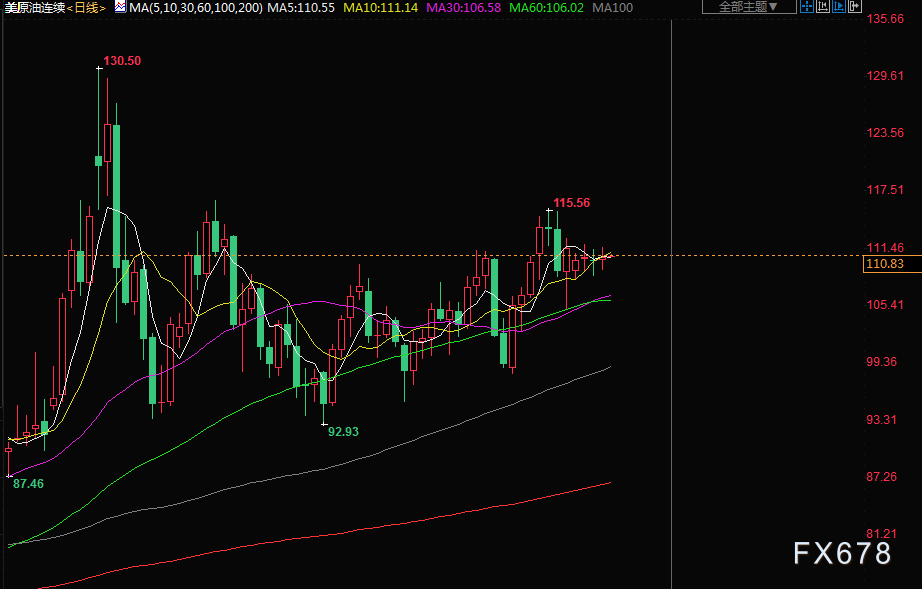The image size is (922, 589).
Task: Click the MA indicator icon before MA(5,10,30...)
Action: [x=119, y=7]
